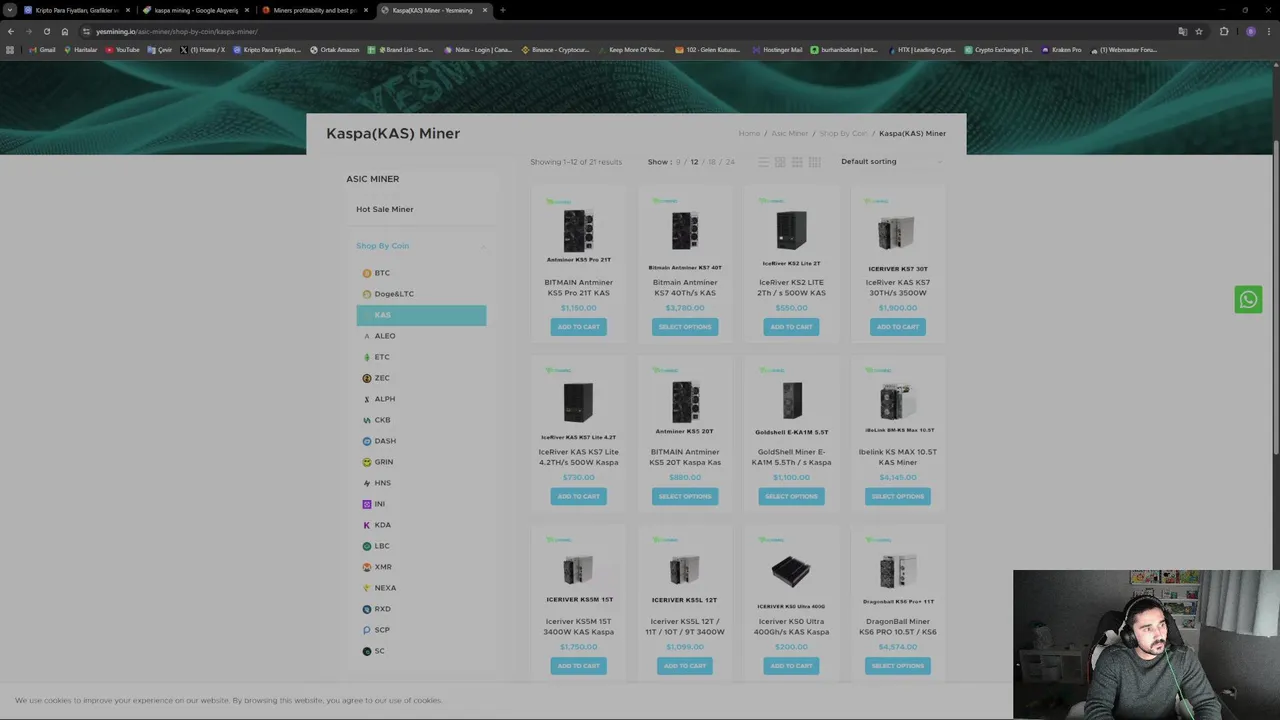The width and height of the screenshot is (1280, 720).
Task: Bookmark this page with the star icon
Action: [1199, 31]
